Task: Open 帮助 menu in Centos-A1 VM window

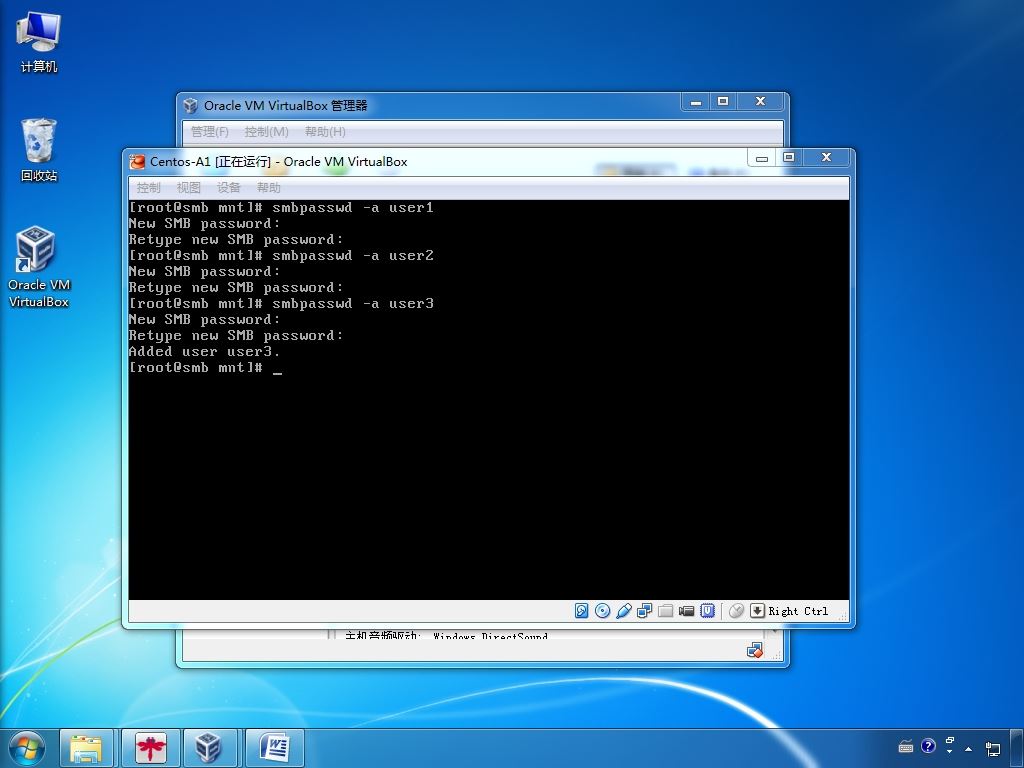Action: click(268, 188)
